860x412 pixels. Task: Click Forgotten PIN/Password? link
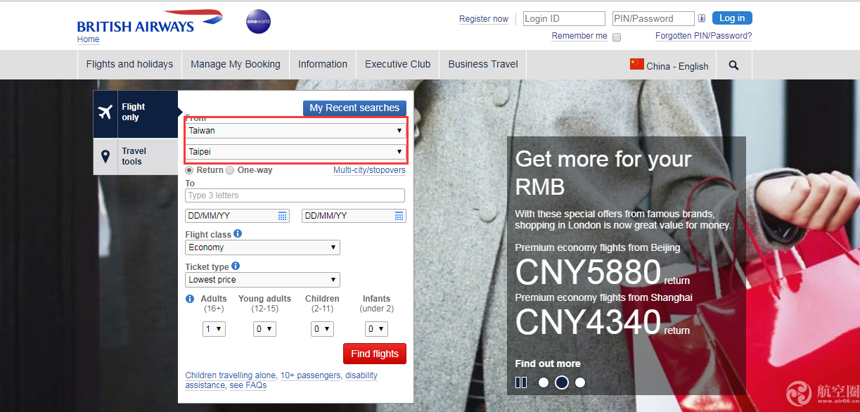click(704, 36)
